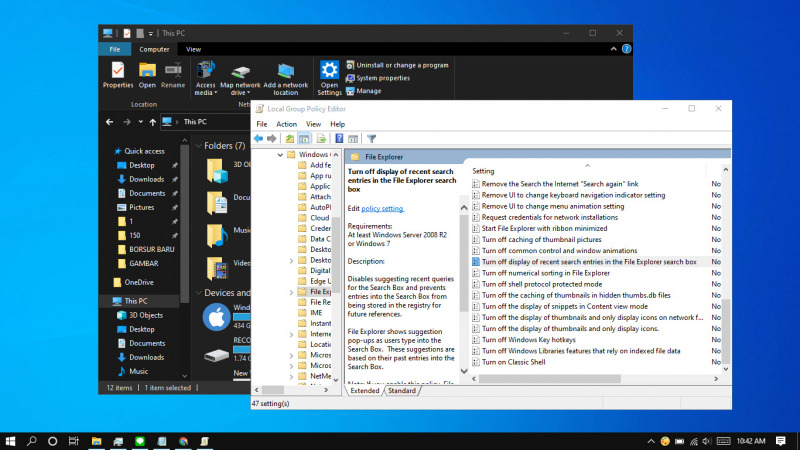Screen dimensions: 800x450
Task: Collapse the explorer ribbon with chevron
Action: (x=613, y=49)
